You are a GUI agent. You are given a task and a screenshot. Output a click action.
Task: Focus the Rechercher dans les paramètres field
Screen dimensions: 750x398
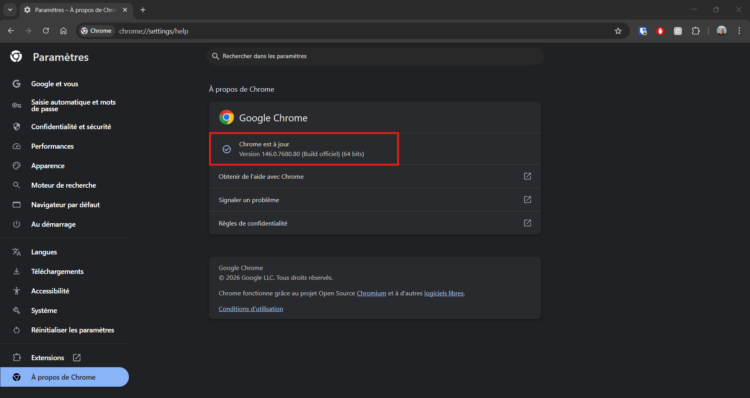(x=375, y=56)
